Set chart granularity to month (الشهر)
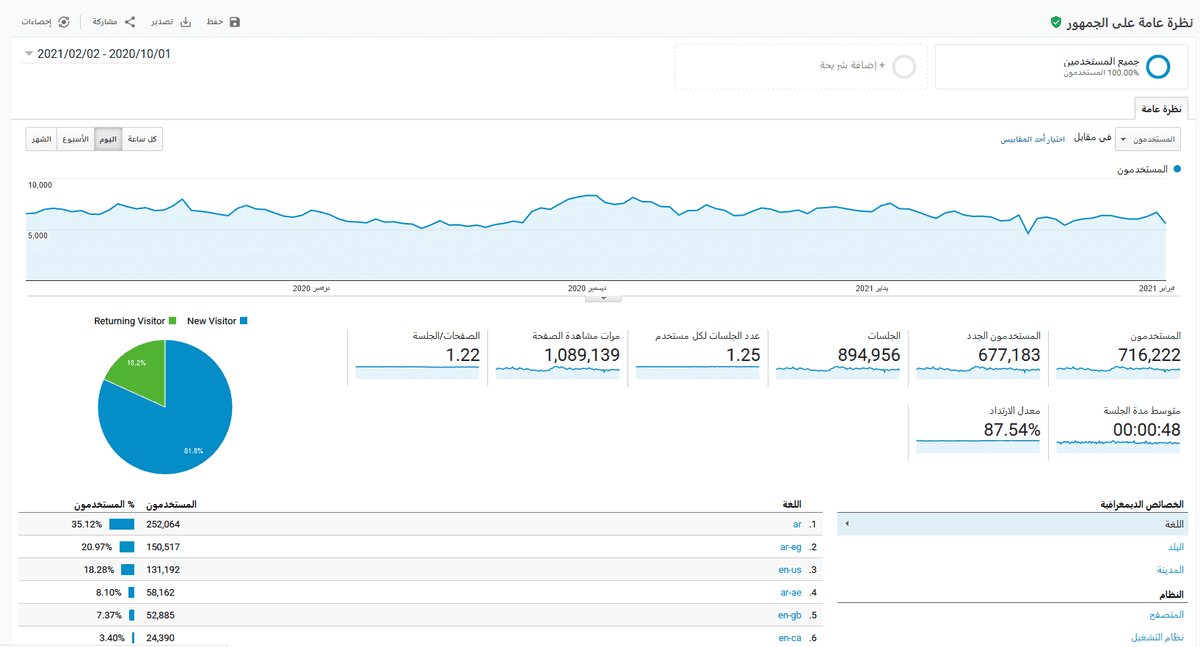The width and height of the screenshot is (1200, 647). pyautogui.click(x=41, y=139)
